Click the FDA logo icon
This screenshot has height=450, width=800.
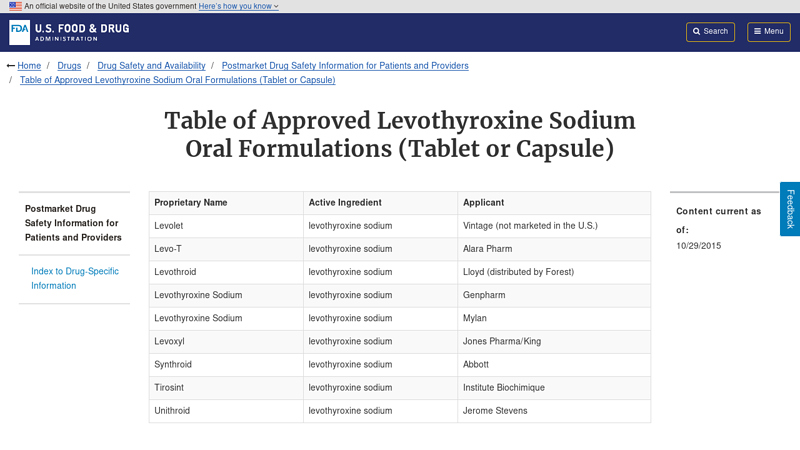19,33
